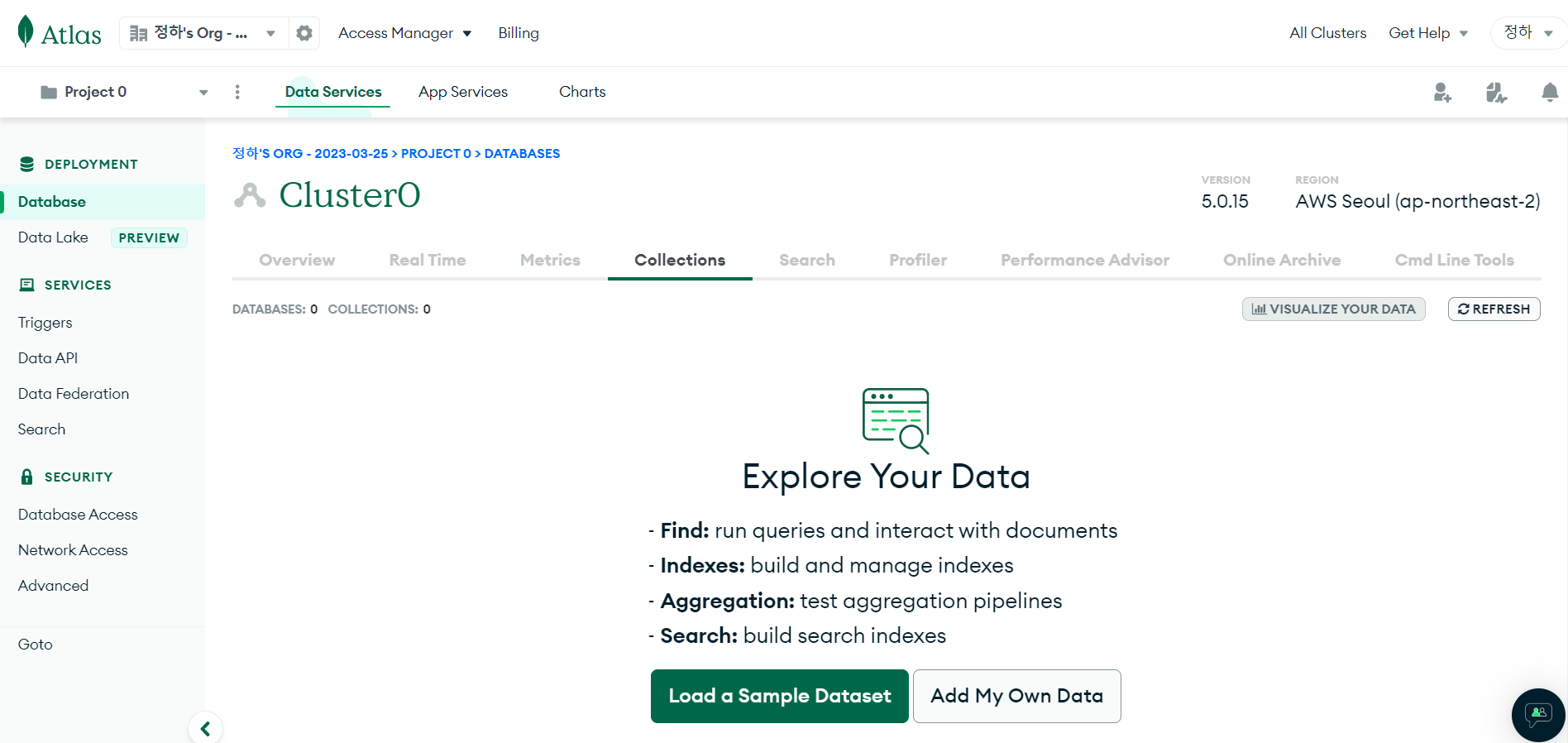Open the Metrics tab

point(550,260)
